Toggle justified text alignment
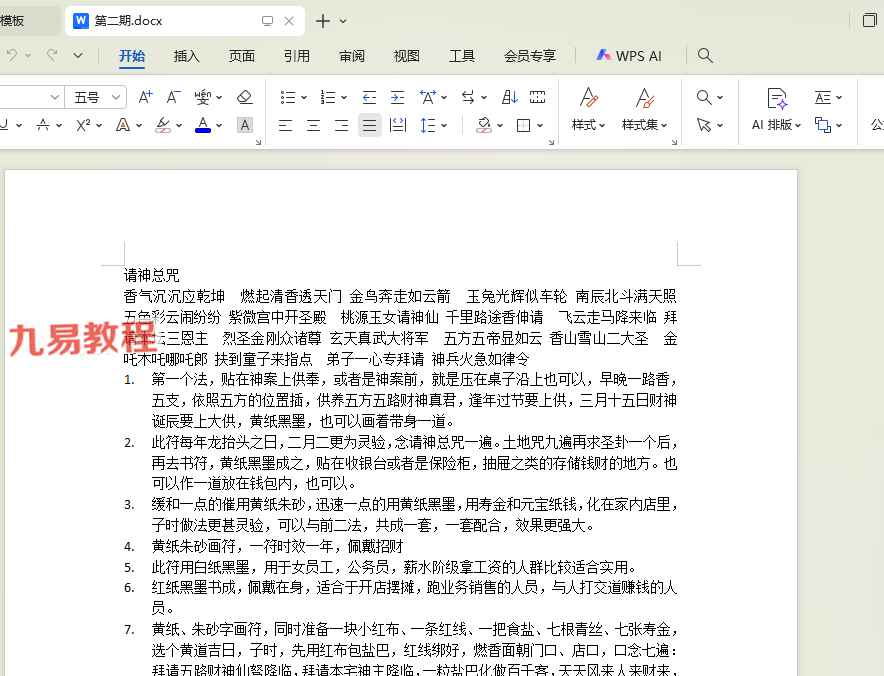 tap(369, 125)
